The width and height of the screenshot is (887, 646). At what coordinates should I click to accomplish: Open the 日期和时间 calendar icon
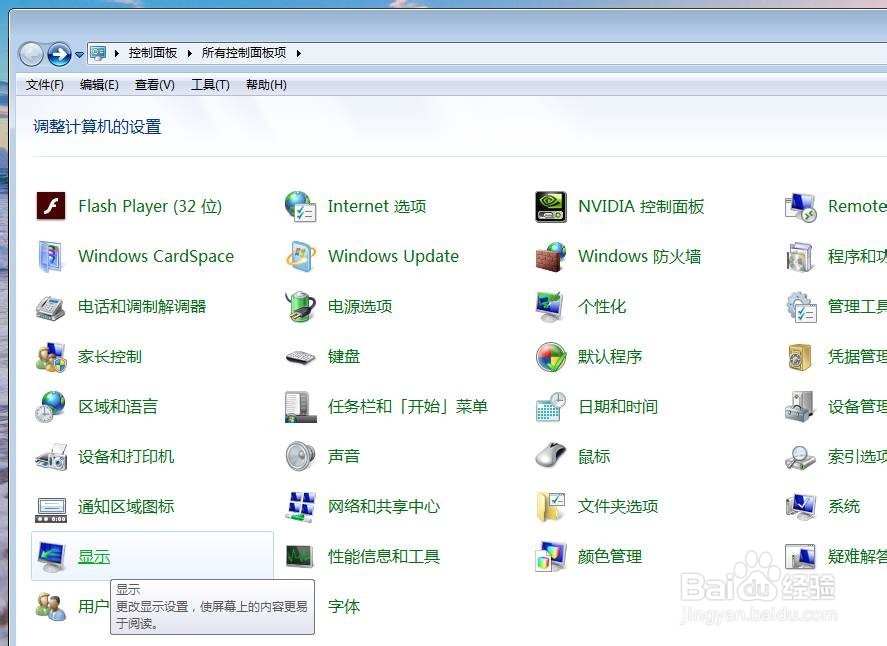(550, 407)
